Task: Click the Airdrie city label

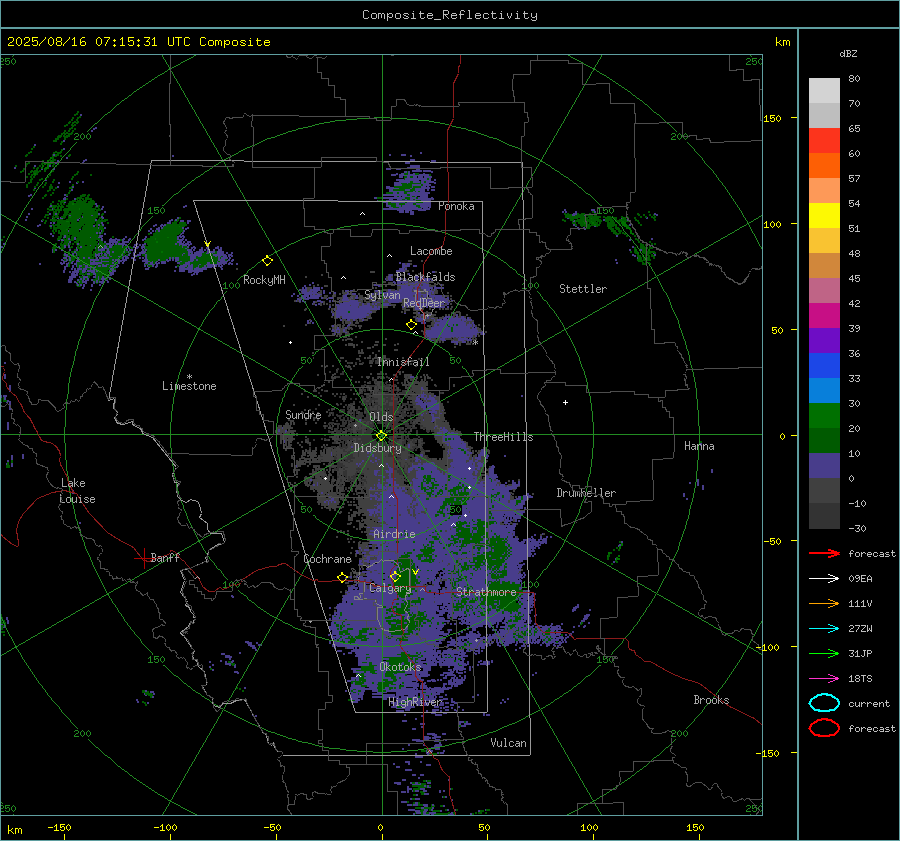Action: [x=394, y=534]
